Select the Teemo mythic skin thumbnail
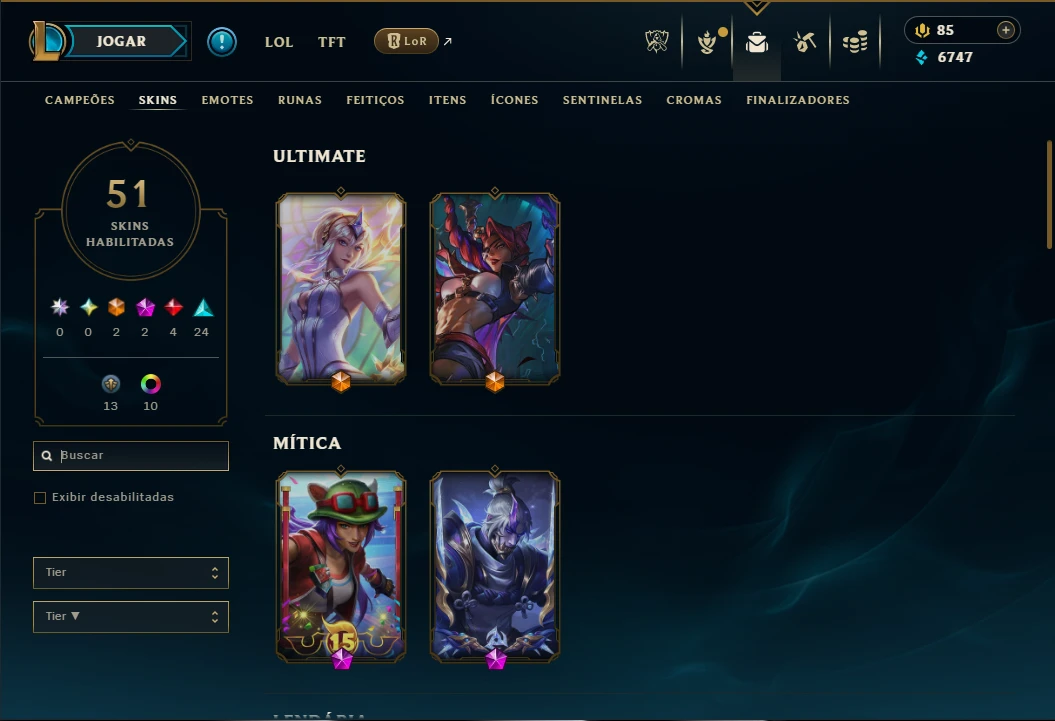This screenshot has height=721, width=1055. pyautogui.click(x=341, y=566)
